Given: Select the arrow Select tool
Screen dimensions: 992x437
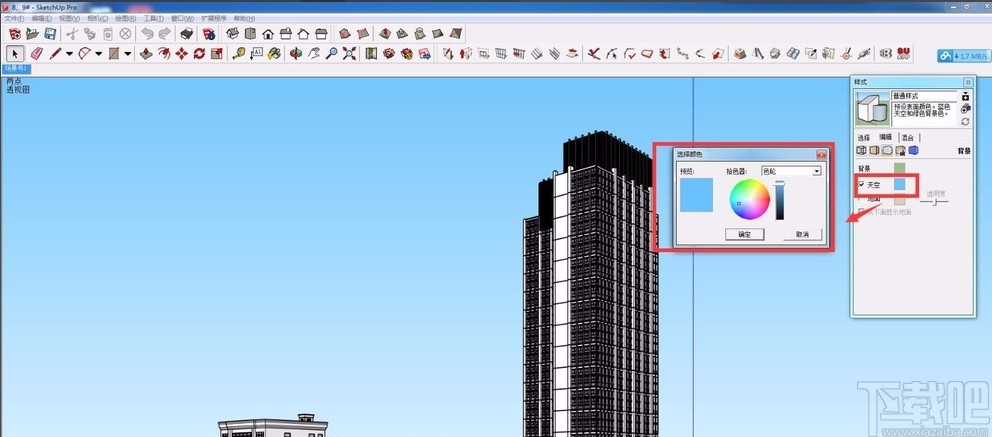Looking at the screenshot, I should [15, 53].
